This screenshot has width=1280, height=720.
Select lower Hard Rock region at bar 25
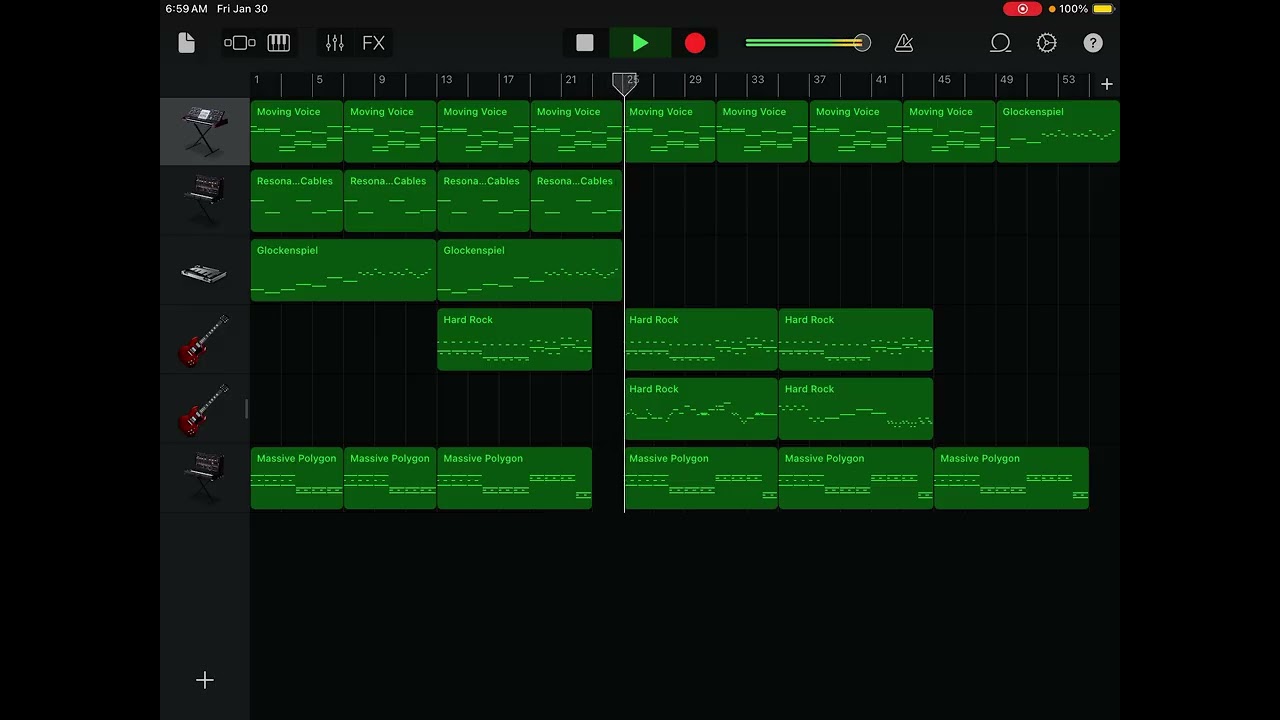(x=701, y=408)
